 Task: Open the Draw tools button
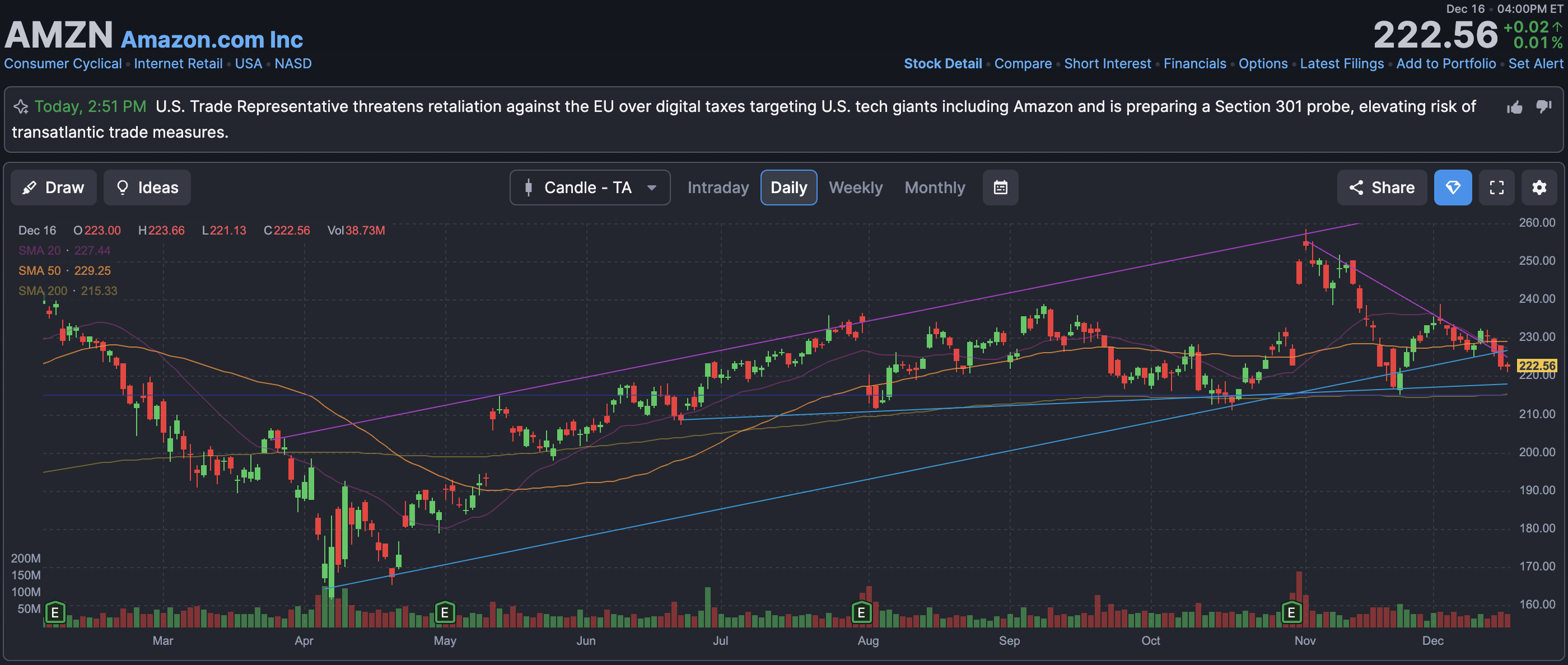(x=54, y=188)
